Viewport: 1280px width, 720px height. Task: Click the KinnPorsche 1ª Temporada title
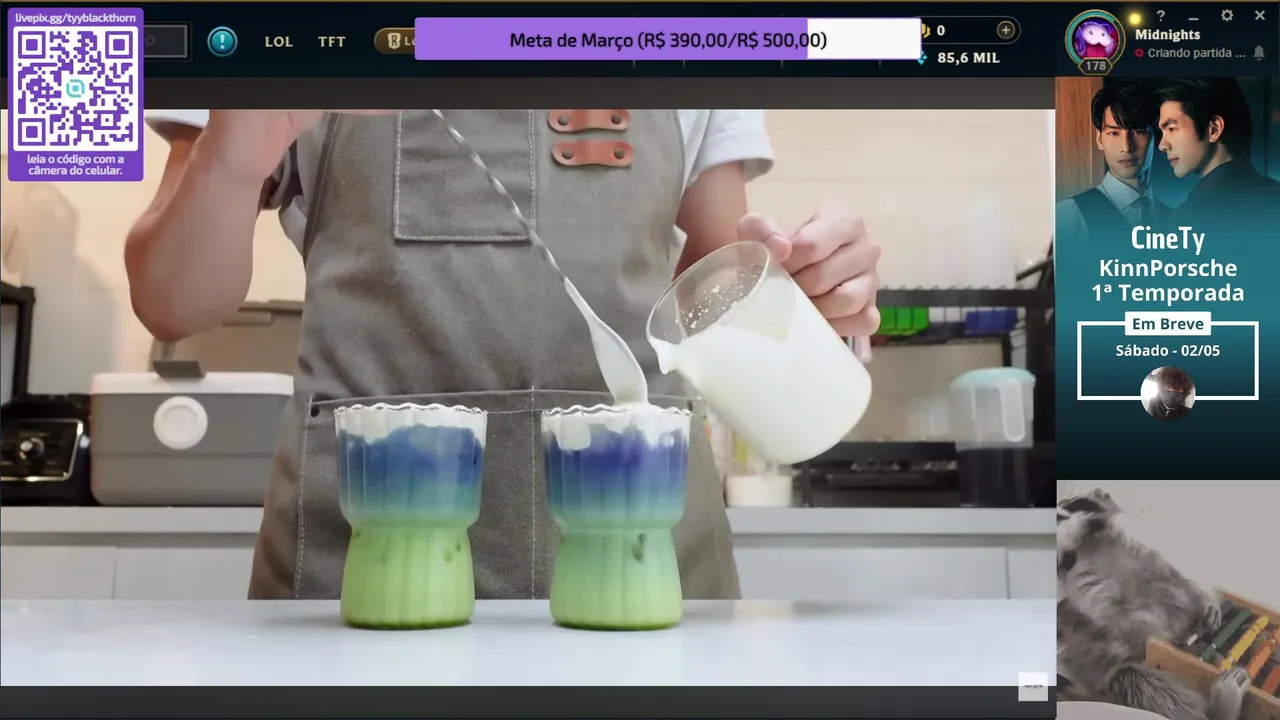(1168, 280)
